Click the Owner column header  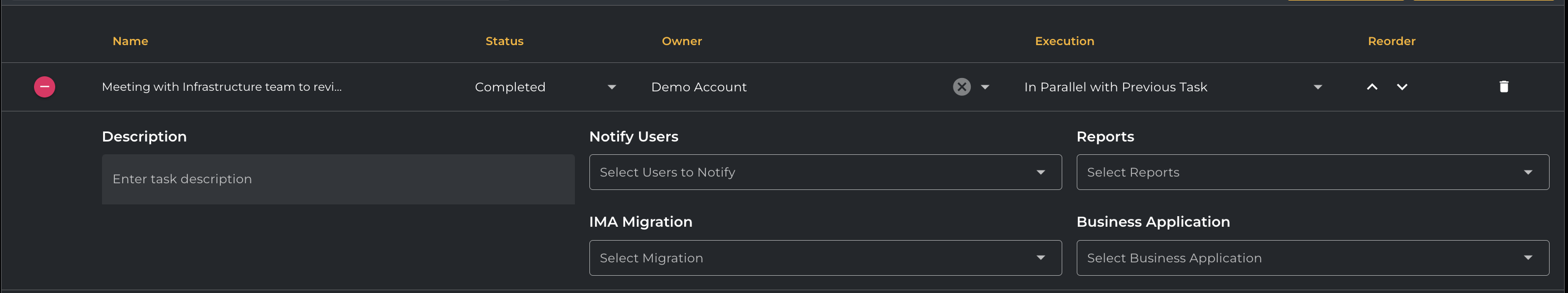click(681, 41)
